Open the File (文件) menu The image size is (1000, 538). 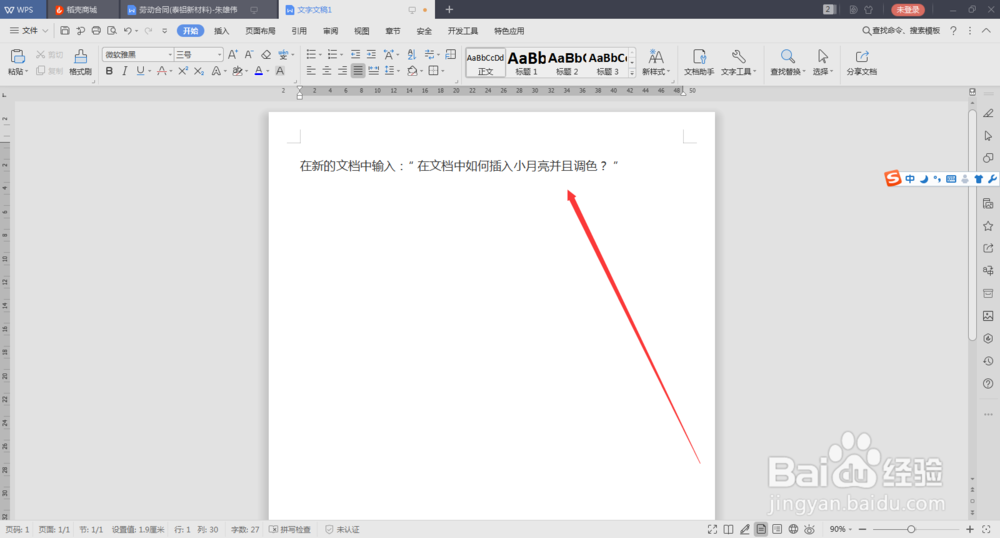click(29, 31)
